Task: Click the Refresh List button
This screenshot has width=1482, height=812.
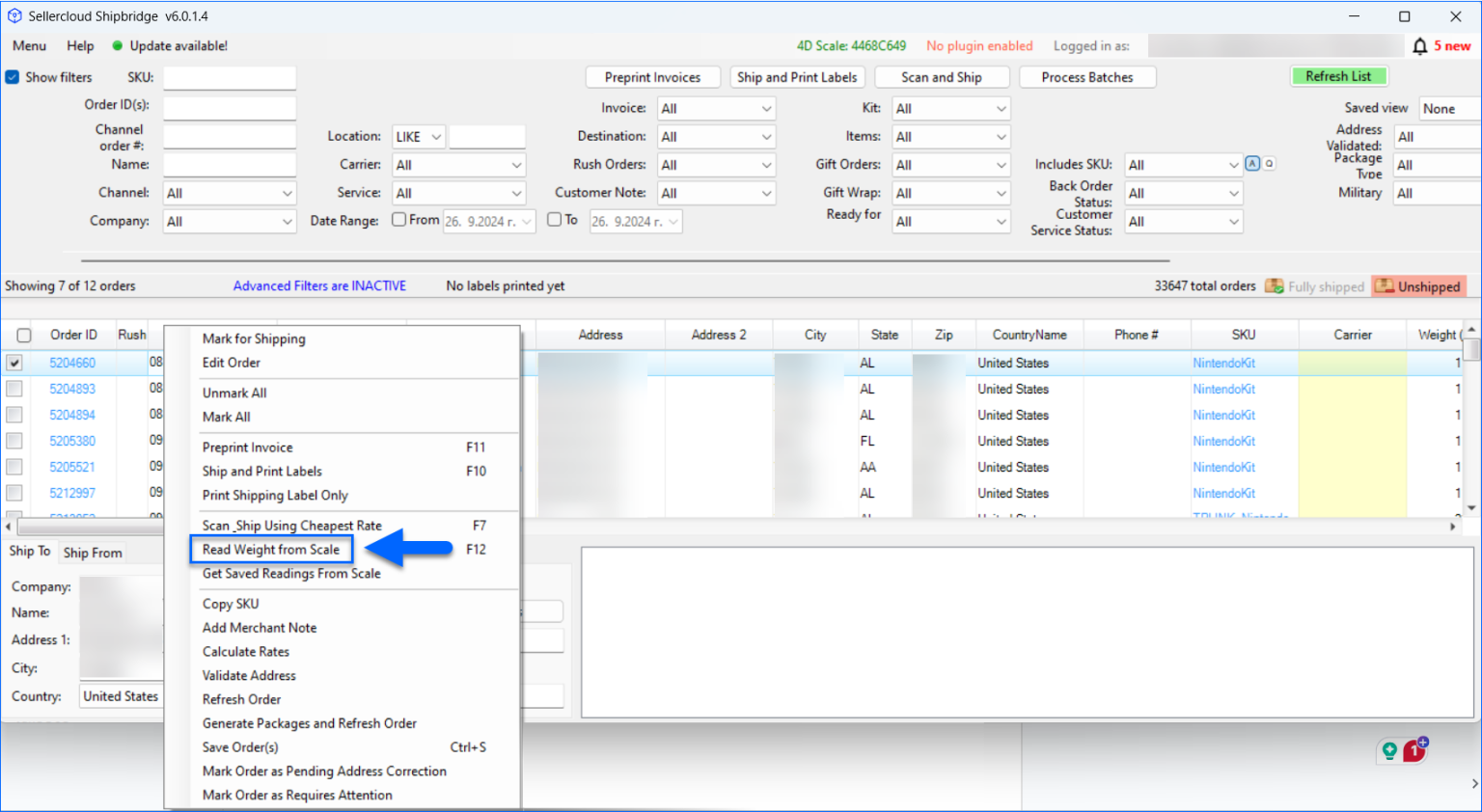Action: click(1339, 76)
